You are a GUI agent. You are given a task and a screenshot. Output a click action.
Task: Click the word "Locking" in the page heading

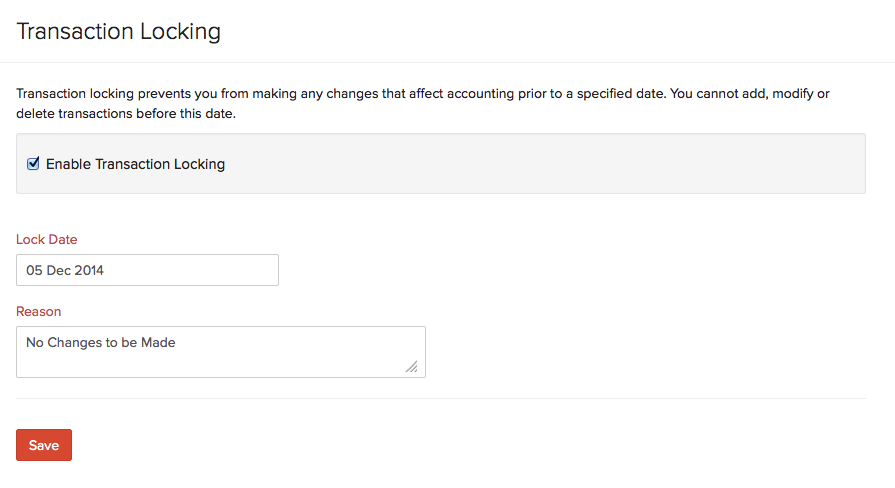[181, 31]
